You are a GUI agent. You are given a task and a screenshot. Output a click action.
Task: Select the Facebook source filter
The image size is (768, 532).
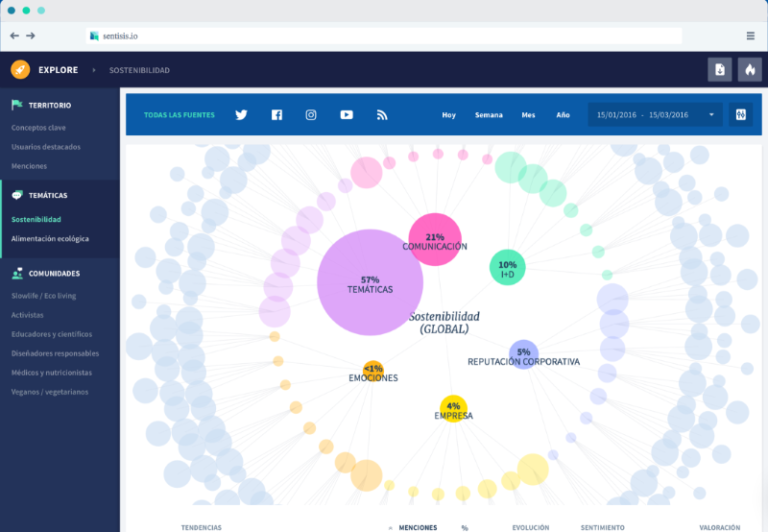(277, 115)
